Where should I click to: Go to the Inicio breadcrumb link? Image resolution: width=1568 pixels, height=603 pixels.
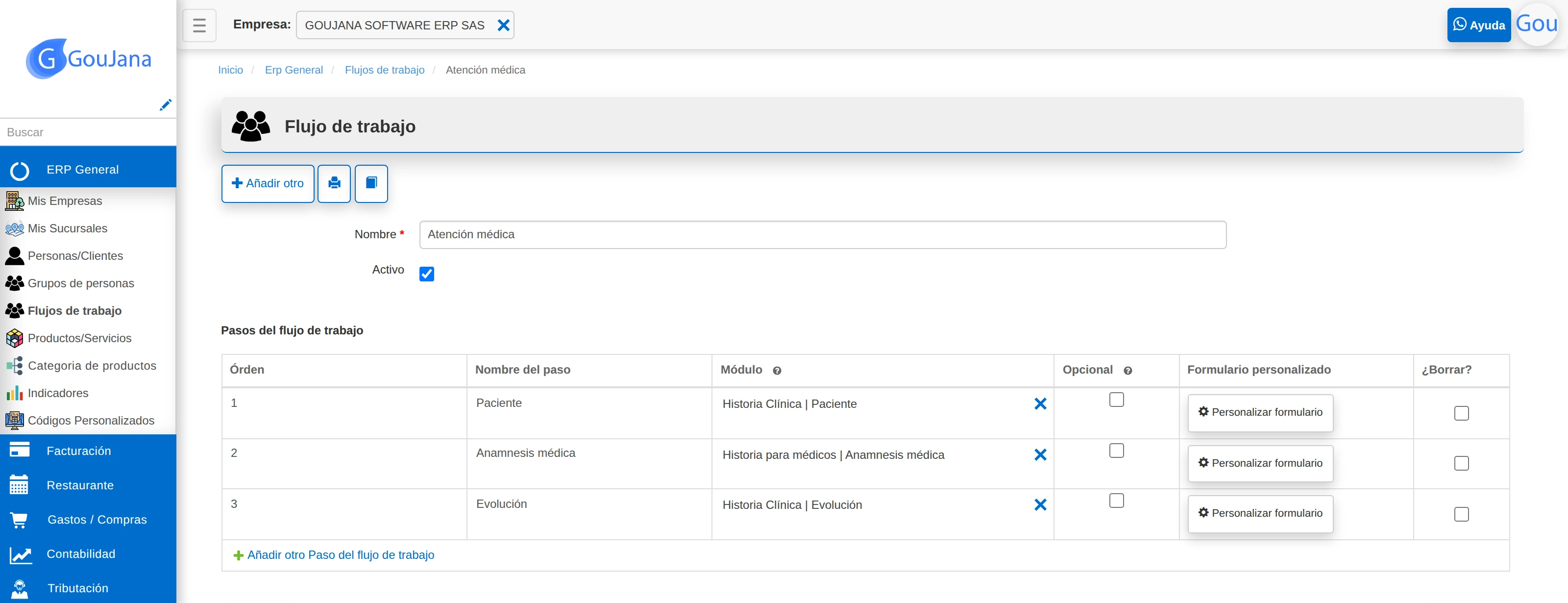[x=230, y=70]
